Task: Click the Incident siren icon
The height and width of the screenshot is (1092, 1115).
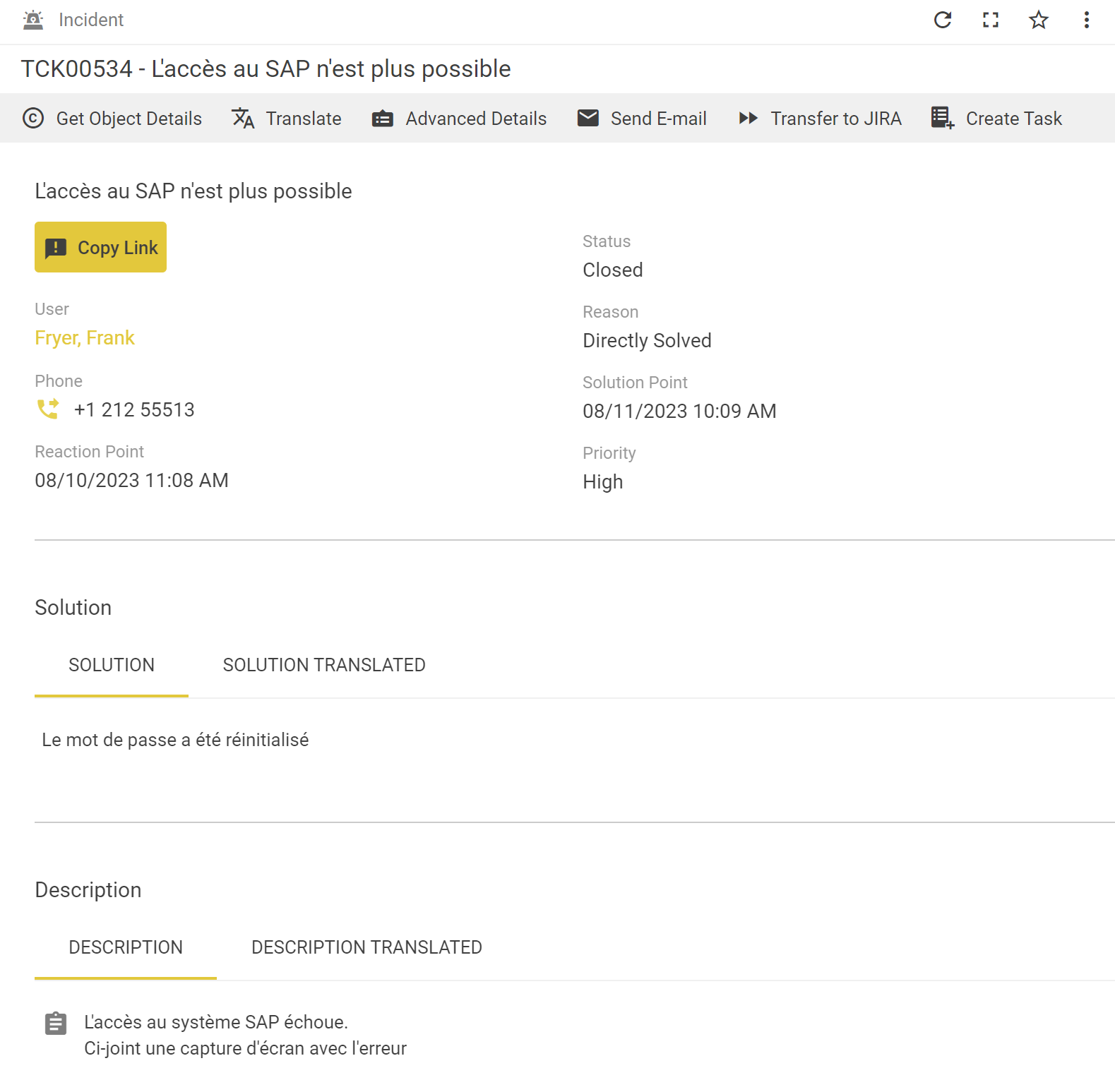Action: pyautogui.click(x=33, y=20)
